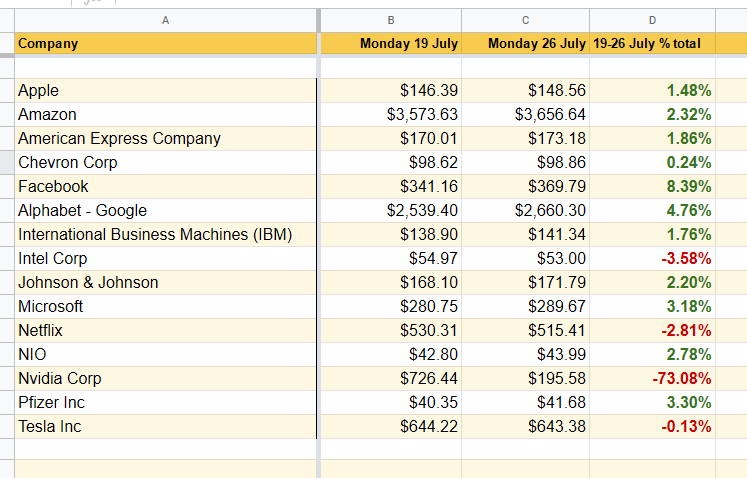Select column A header
Viewport: 747px width, 478px height.
click(165, 20)
